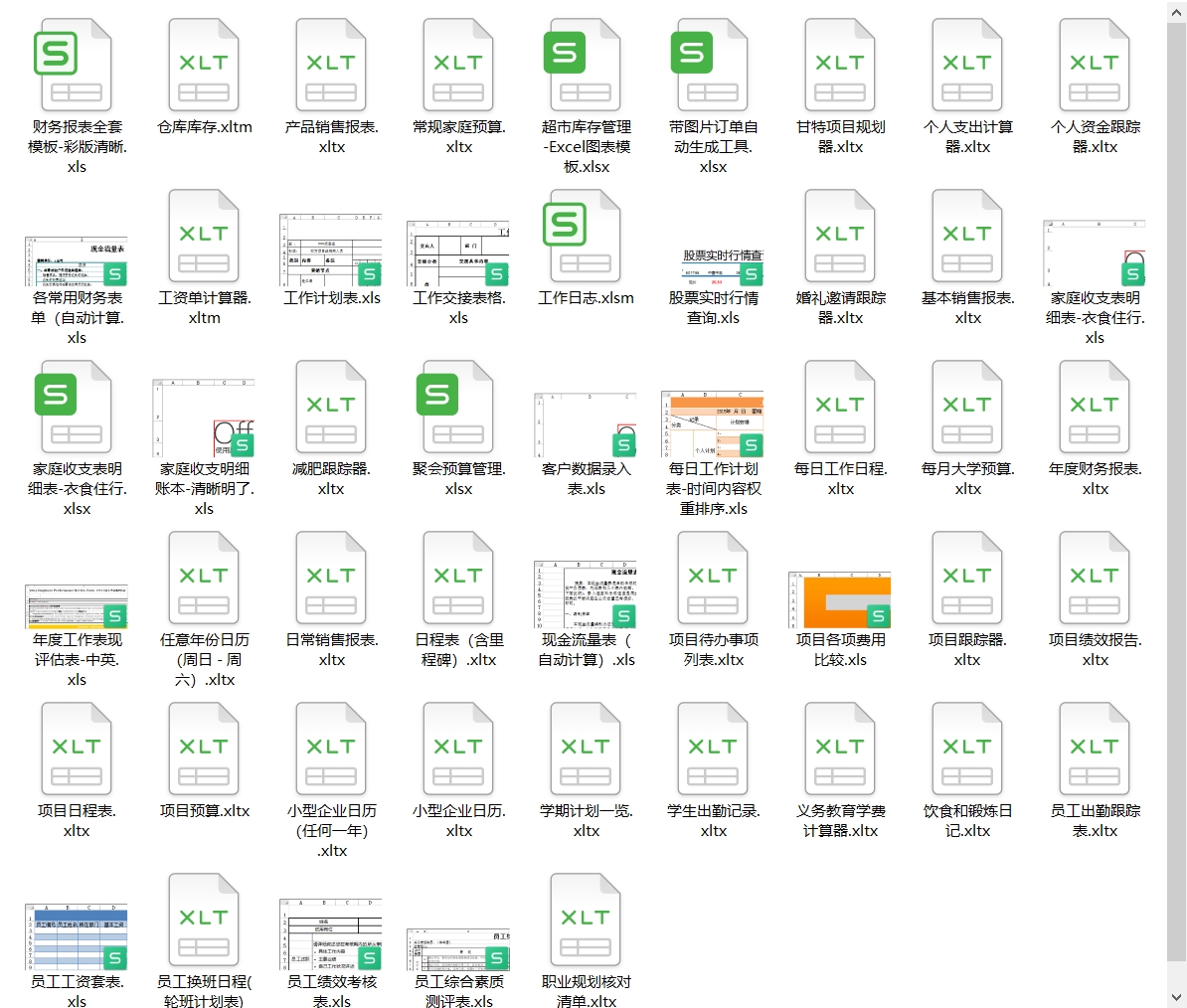This screenshot has height=1008, width=1187.
Task: Choose the 员工出勤跟踪表.xltx file icon
Action: point(1095,750)
